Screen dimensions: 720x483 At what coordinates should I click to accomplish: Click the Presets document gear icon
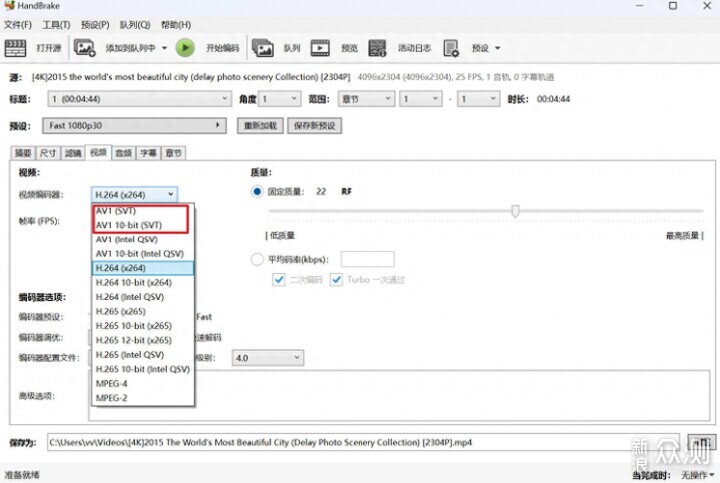point(451,48)
